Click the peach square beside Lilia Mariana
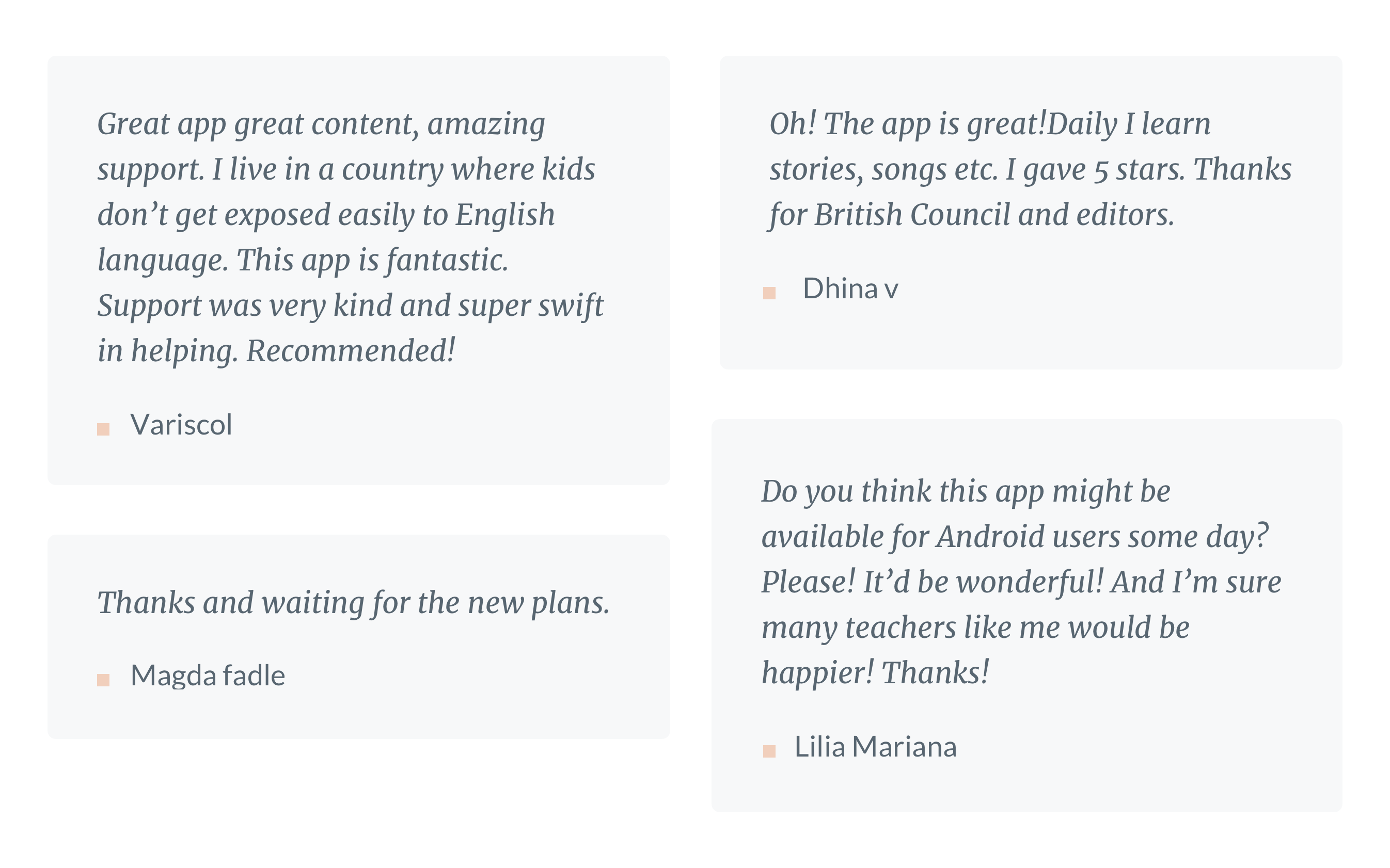The image size is (1390, 868). click(x=769, y=751)
